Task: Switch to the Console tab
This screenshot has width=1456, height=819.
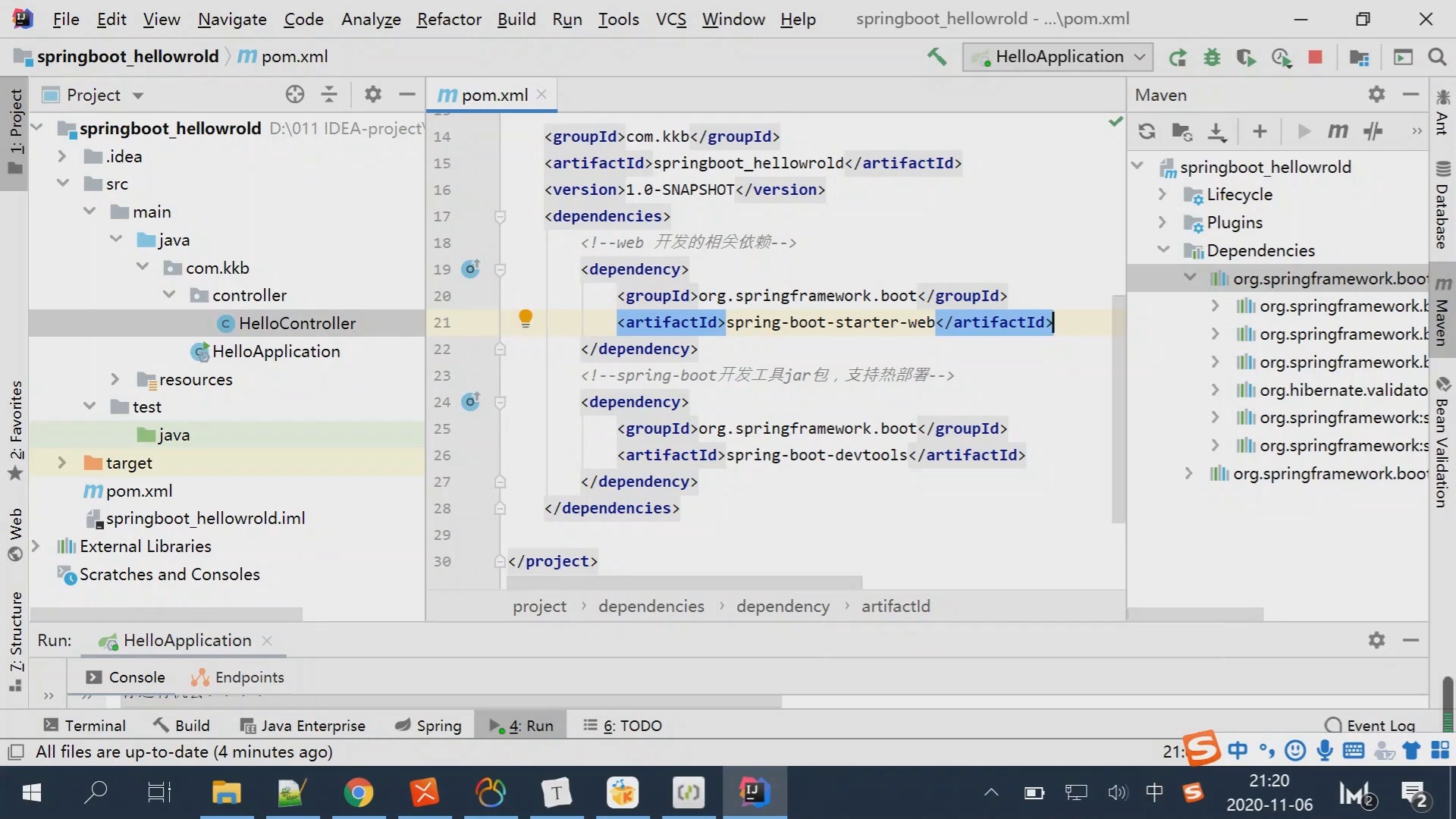Action: point(125,677)
